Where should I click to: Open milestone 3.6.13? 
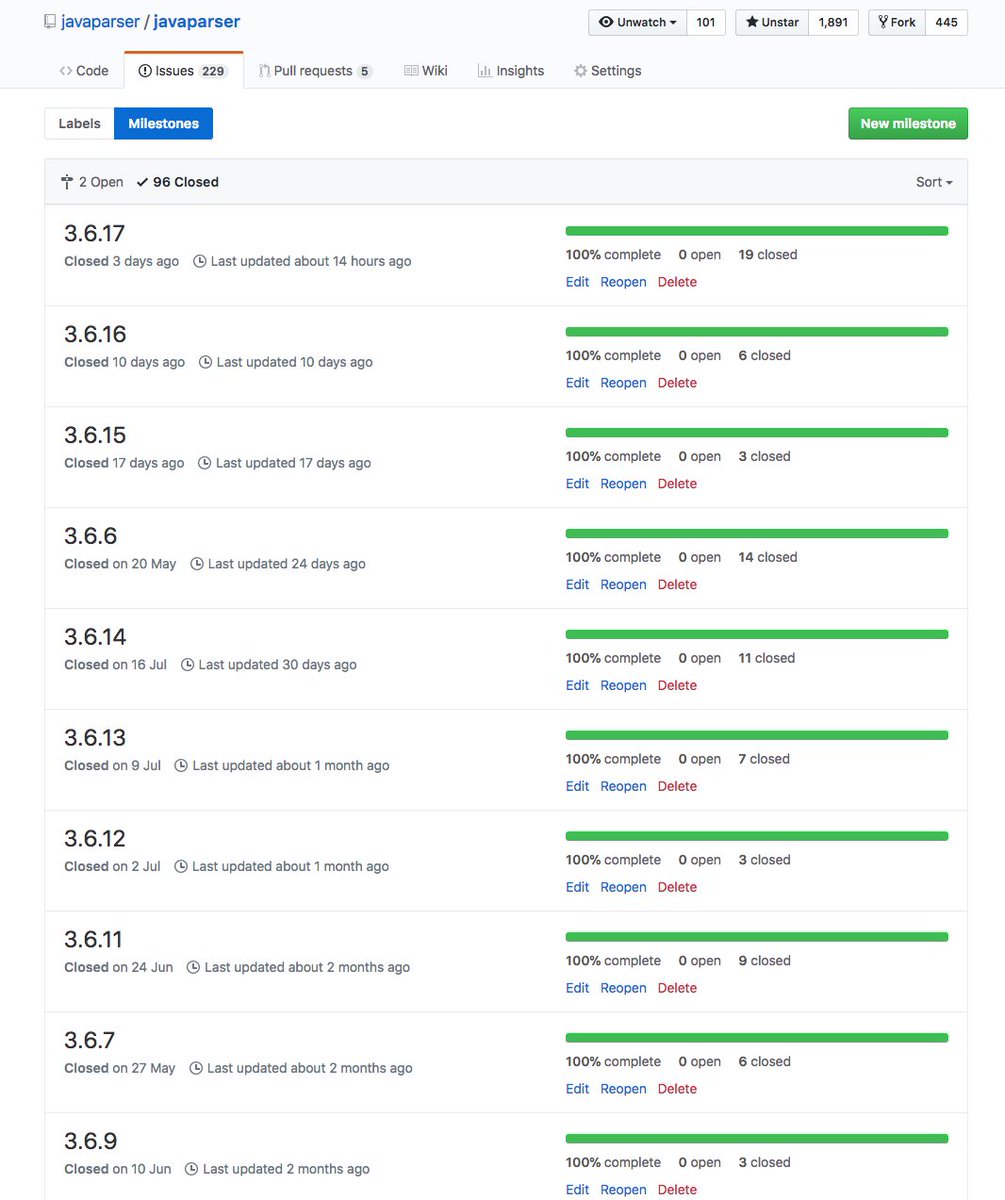click(95, 739)
